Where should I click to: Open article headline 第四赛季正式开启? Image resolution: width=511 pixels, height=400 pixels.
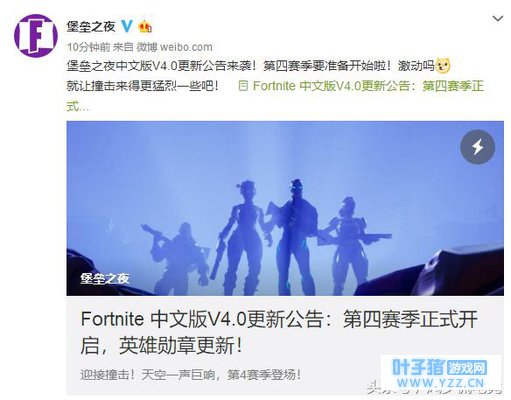(x=410, y=319)
